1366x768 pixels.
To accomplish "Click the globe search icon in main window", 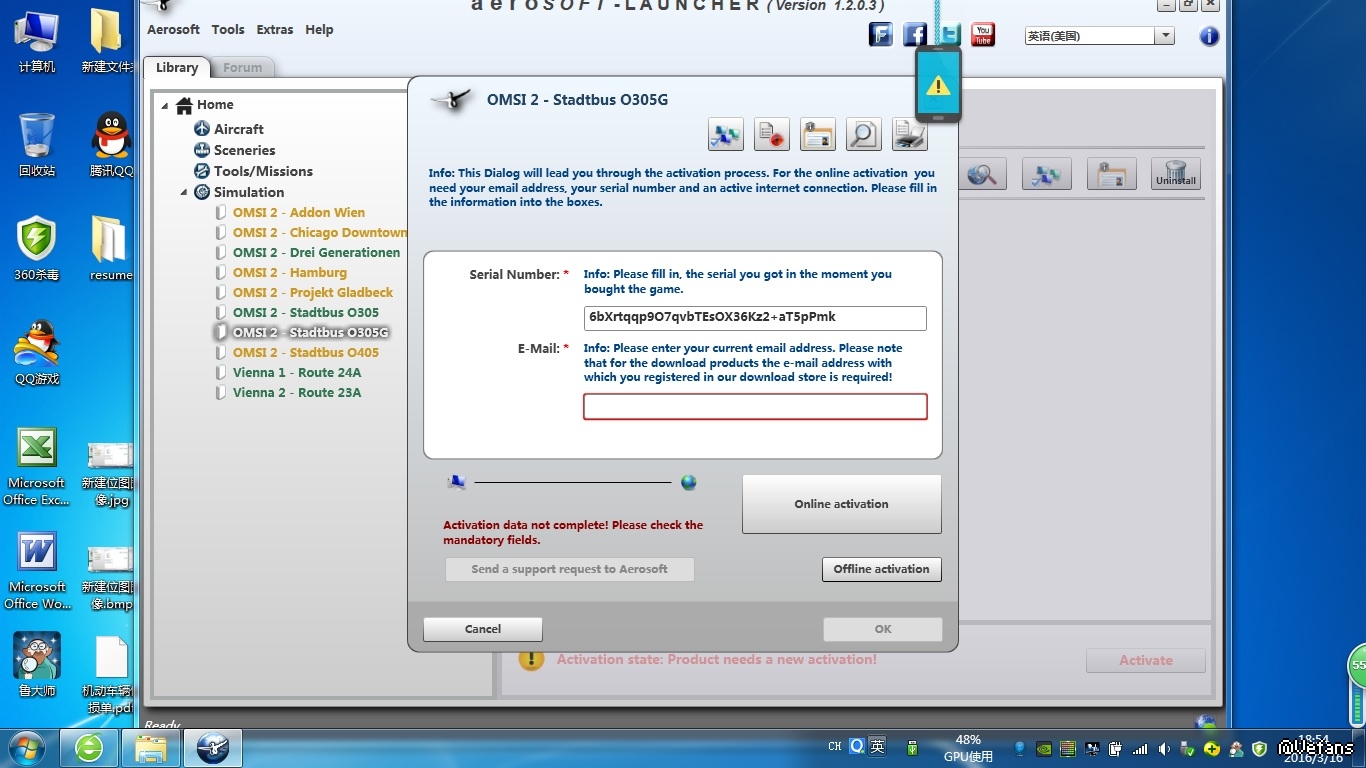I will coord(982,174).
